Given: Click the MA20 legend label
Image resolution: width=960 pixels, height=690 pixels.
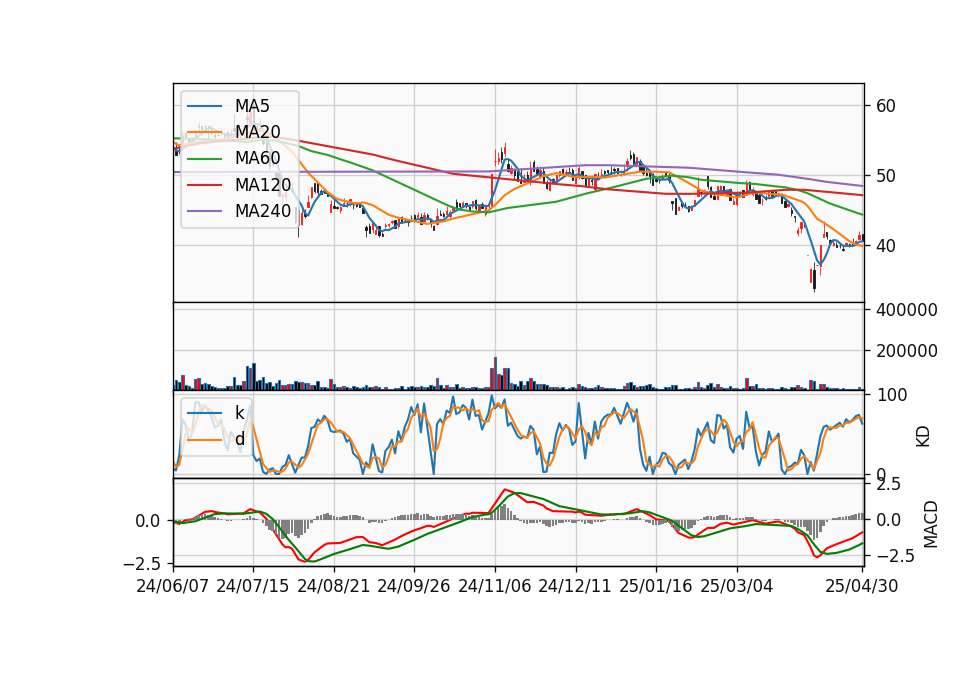Looking at the screenshot, I should point(258,132).
